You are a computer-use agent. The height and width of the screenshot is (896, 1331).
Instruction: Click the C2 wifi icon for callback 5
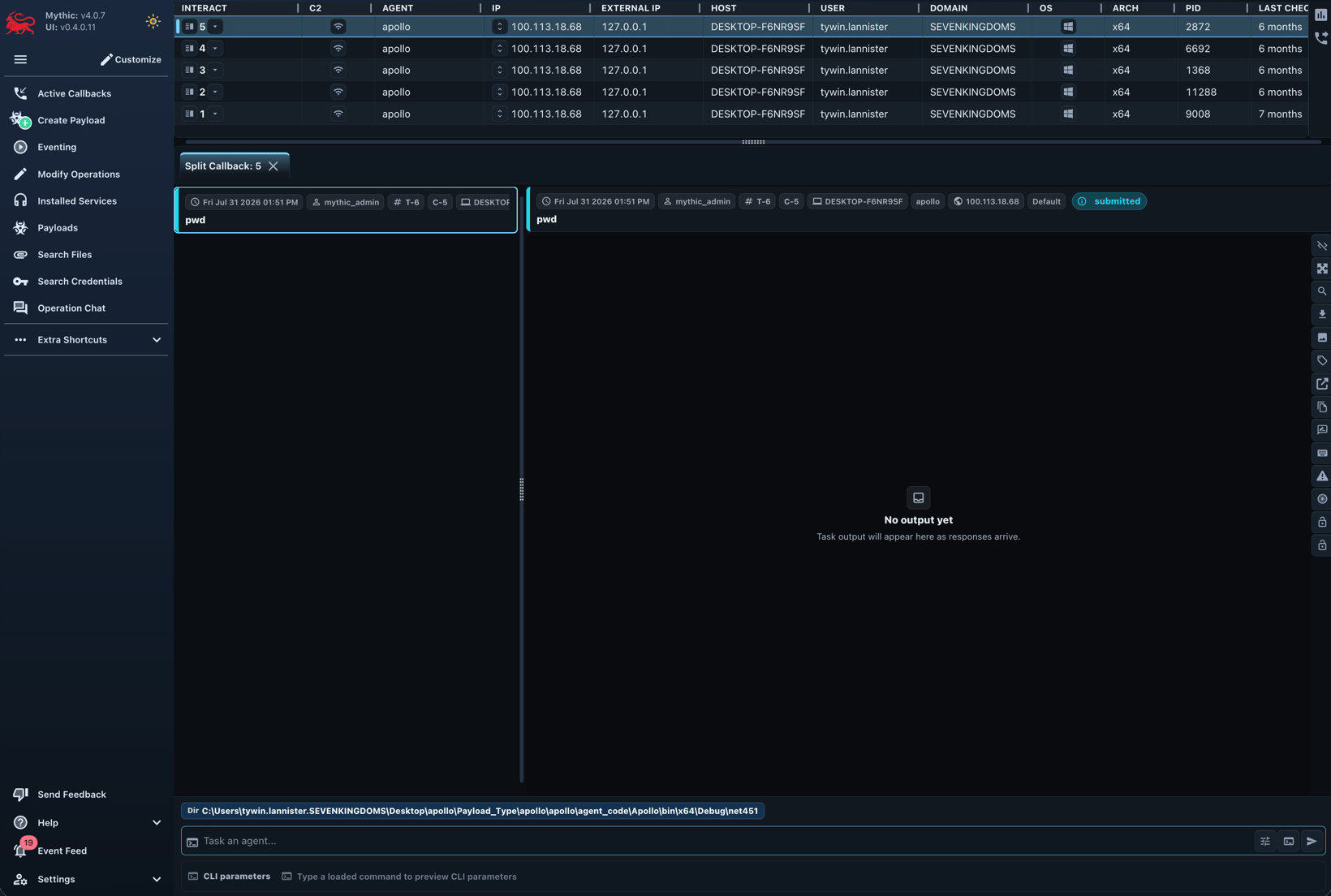(x=338, y=27)
